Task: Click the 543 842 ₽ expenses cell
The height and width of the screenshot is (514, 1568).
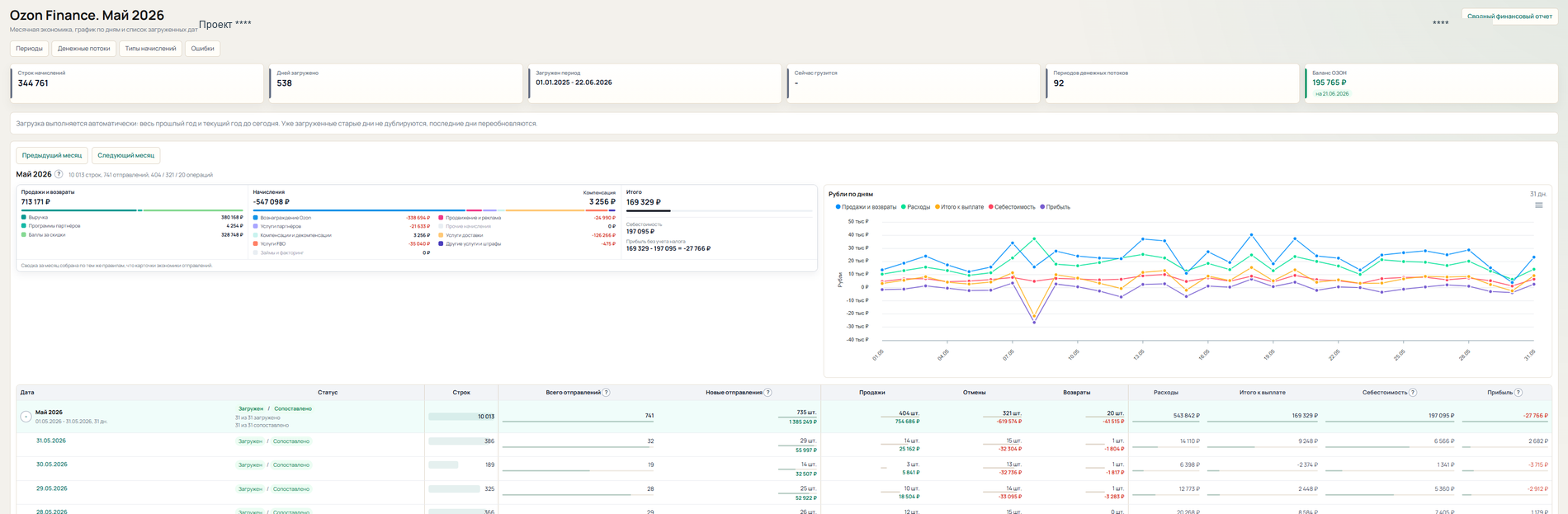Action: [x=1186, y=416]
